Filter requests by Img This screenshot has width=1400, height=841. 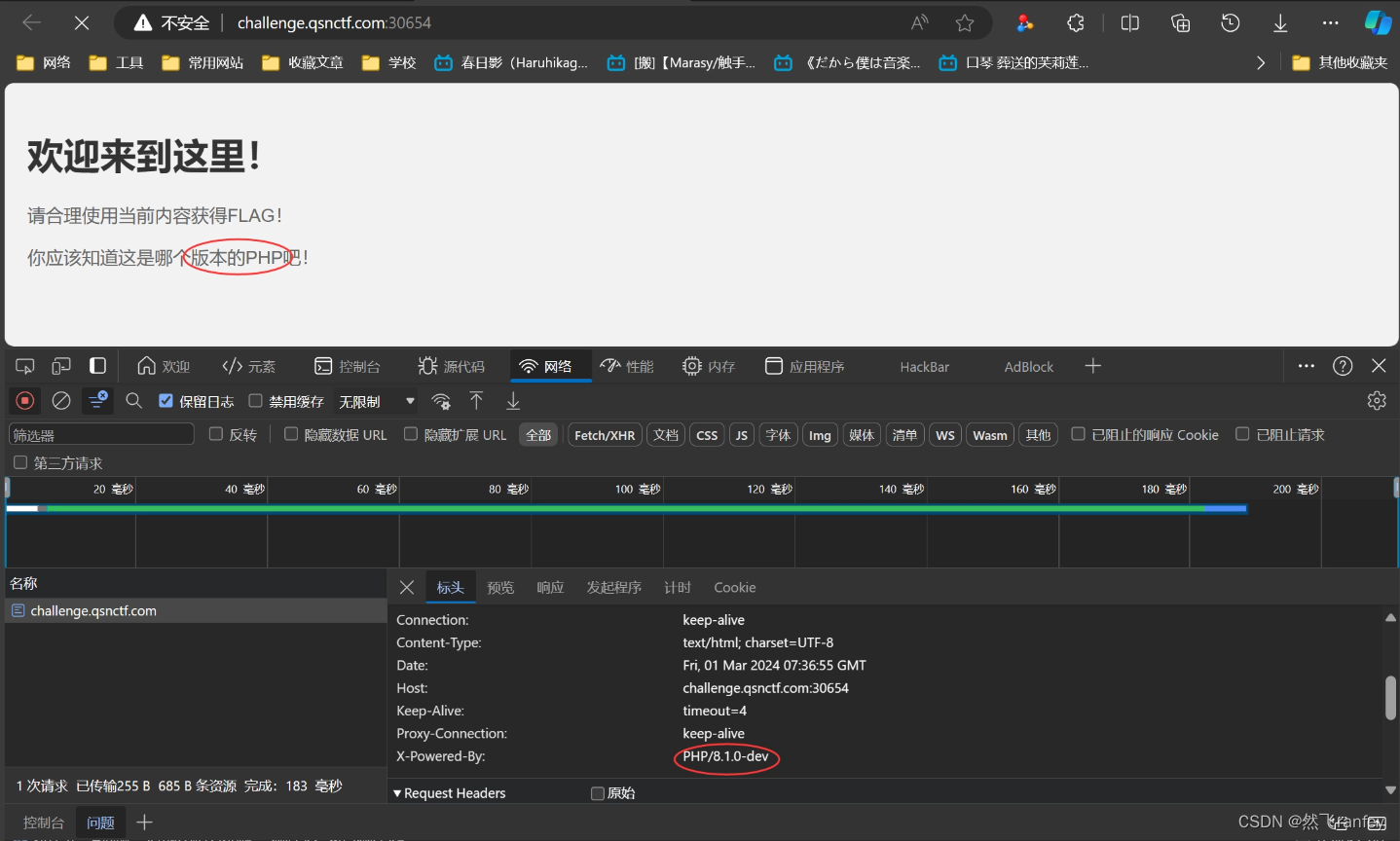pos(820,435)
